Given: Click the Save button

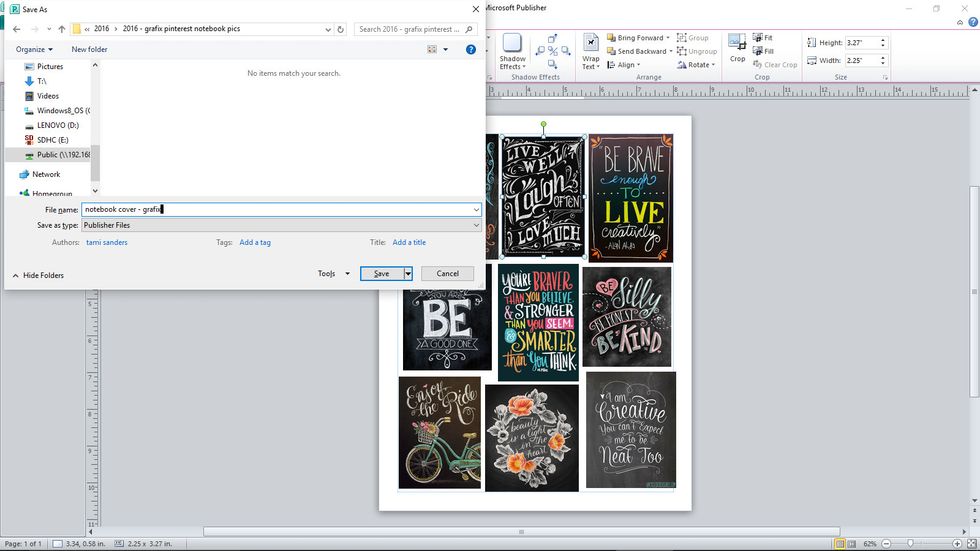Looking at the screenshot, I should (x=382, y=274).
